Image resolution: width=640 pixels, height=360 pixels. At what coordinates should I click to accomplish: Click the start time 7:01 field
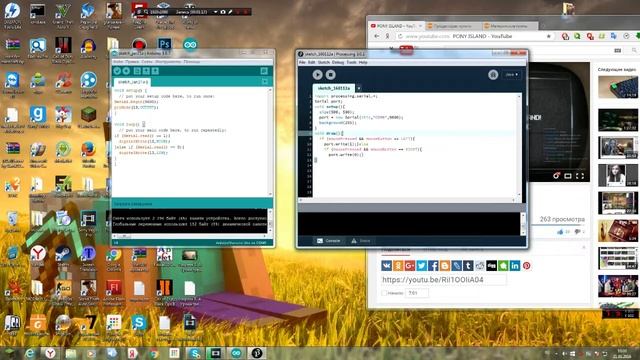coord(417,293)
